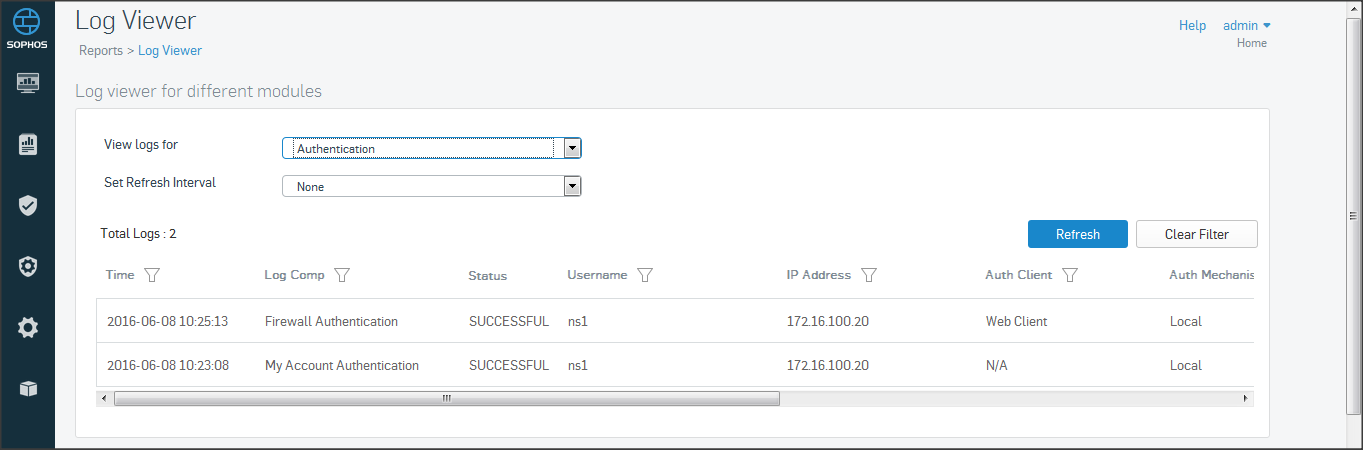Screen dimensions: 1363x450
Task: Click the horizontal scrollbar right arrow
Action: tap(1245, 398)
